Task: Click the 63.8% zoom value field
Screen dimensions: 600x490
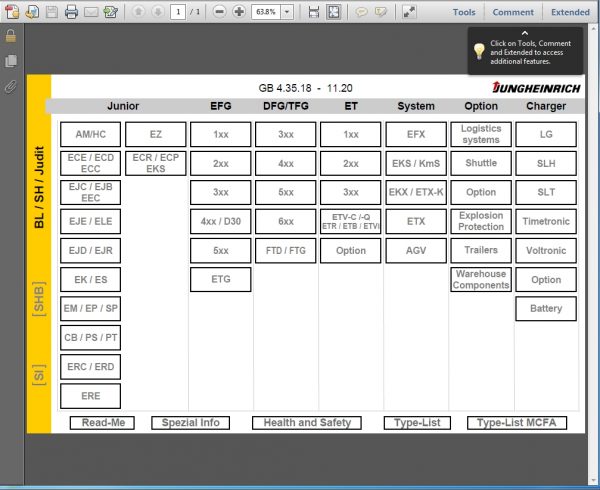Action: pyautogui.click(x=266, y=12)
